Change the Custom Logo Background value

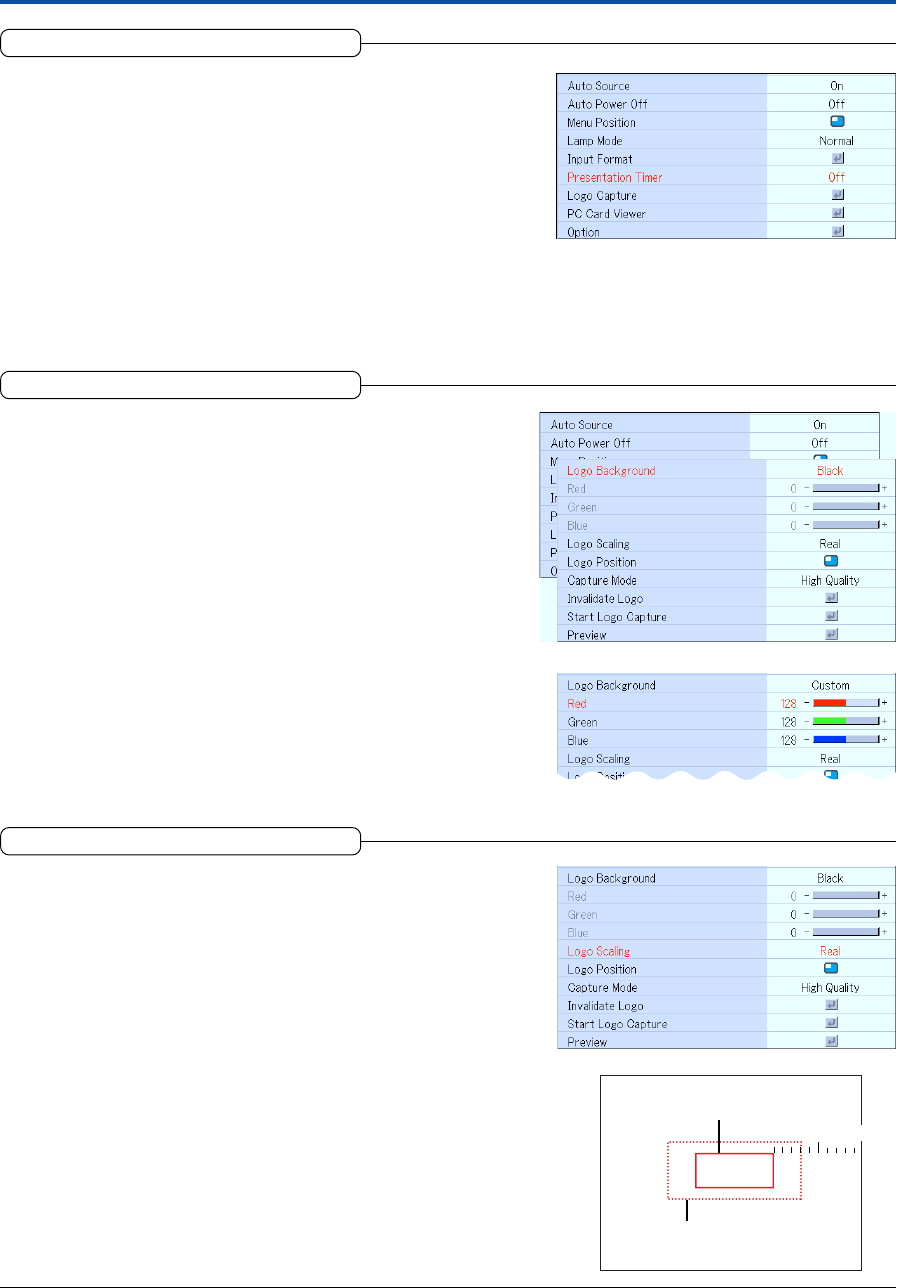[830, 685]
